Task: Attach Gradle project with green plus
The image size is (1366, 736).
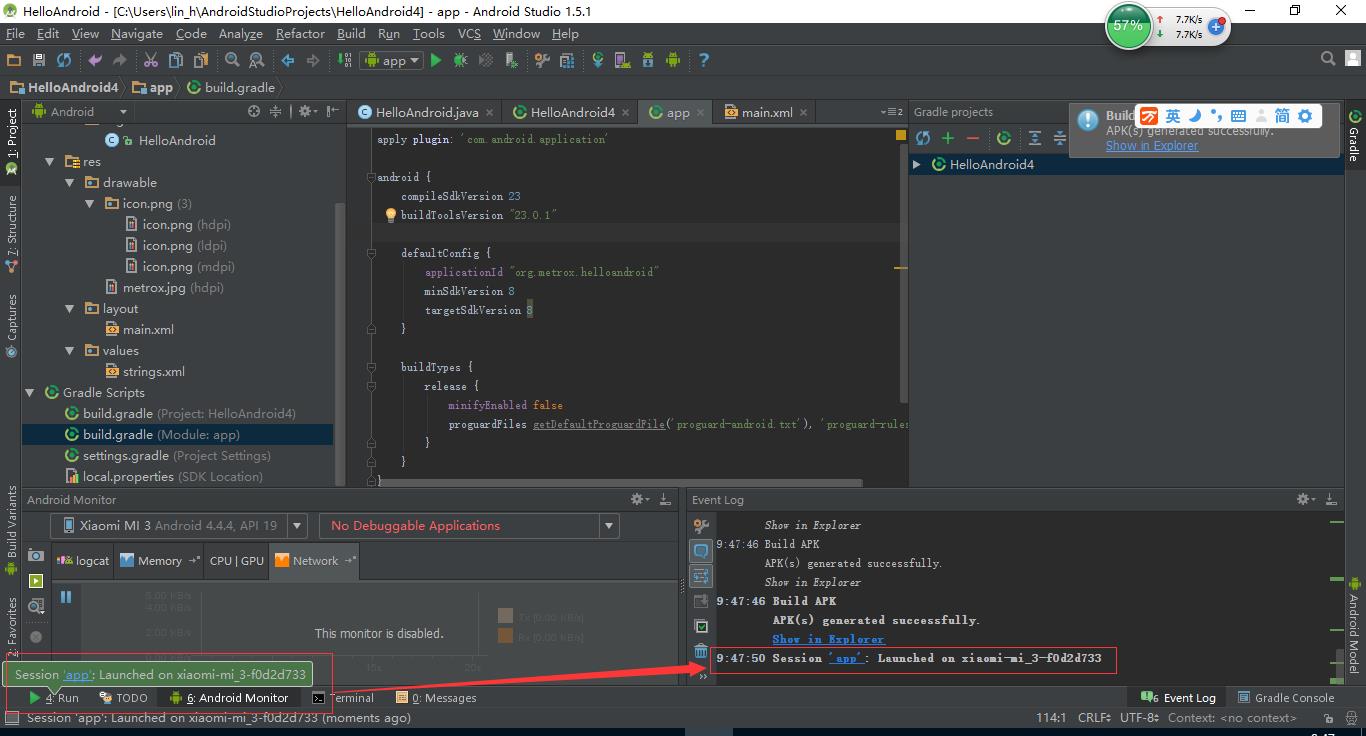Action: click(x=947, y=138)
